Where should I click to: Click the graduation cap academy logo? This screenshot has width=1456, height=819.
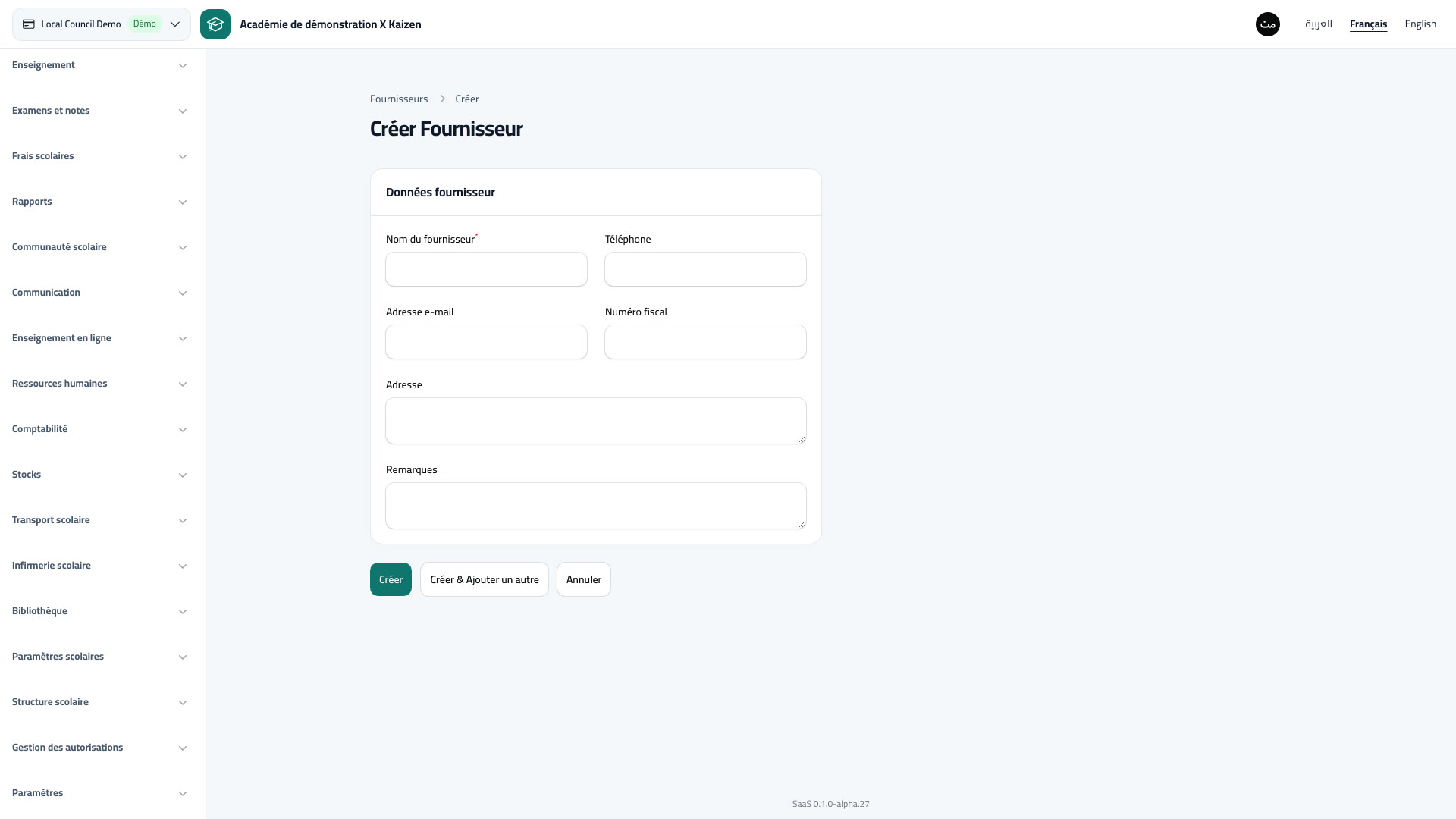pos(215,24)
